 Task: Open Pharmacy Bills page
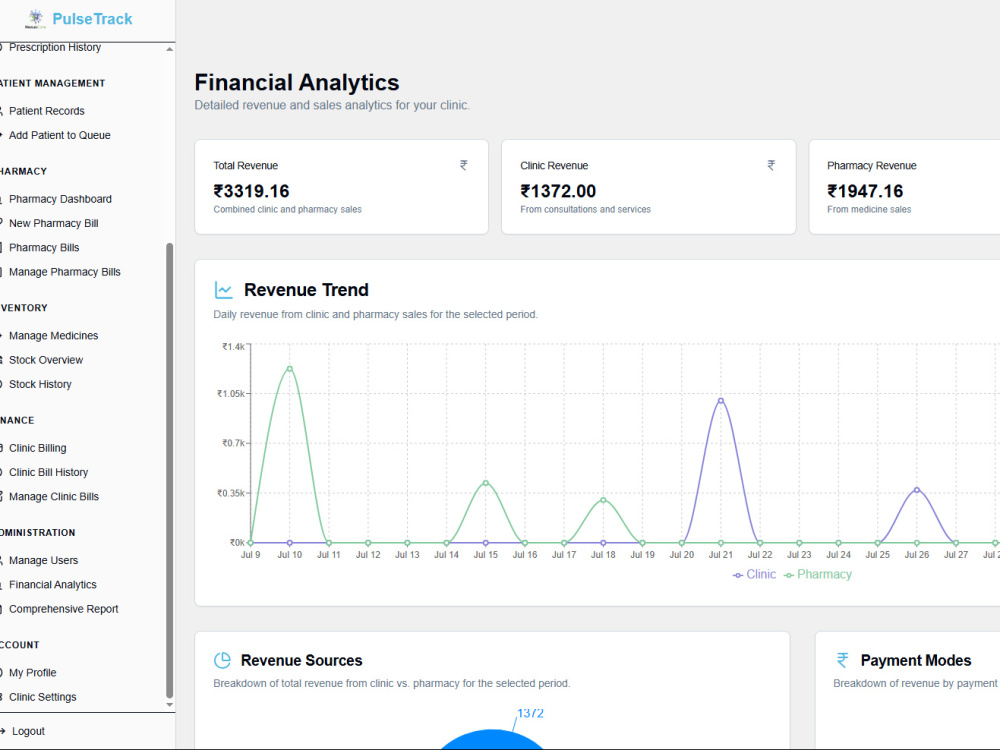coord(44,247)
